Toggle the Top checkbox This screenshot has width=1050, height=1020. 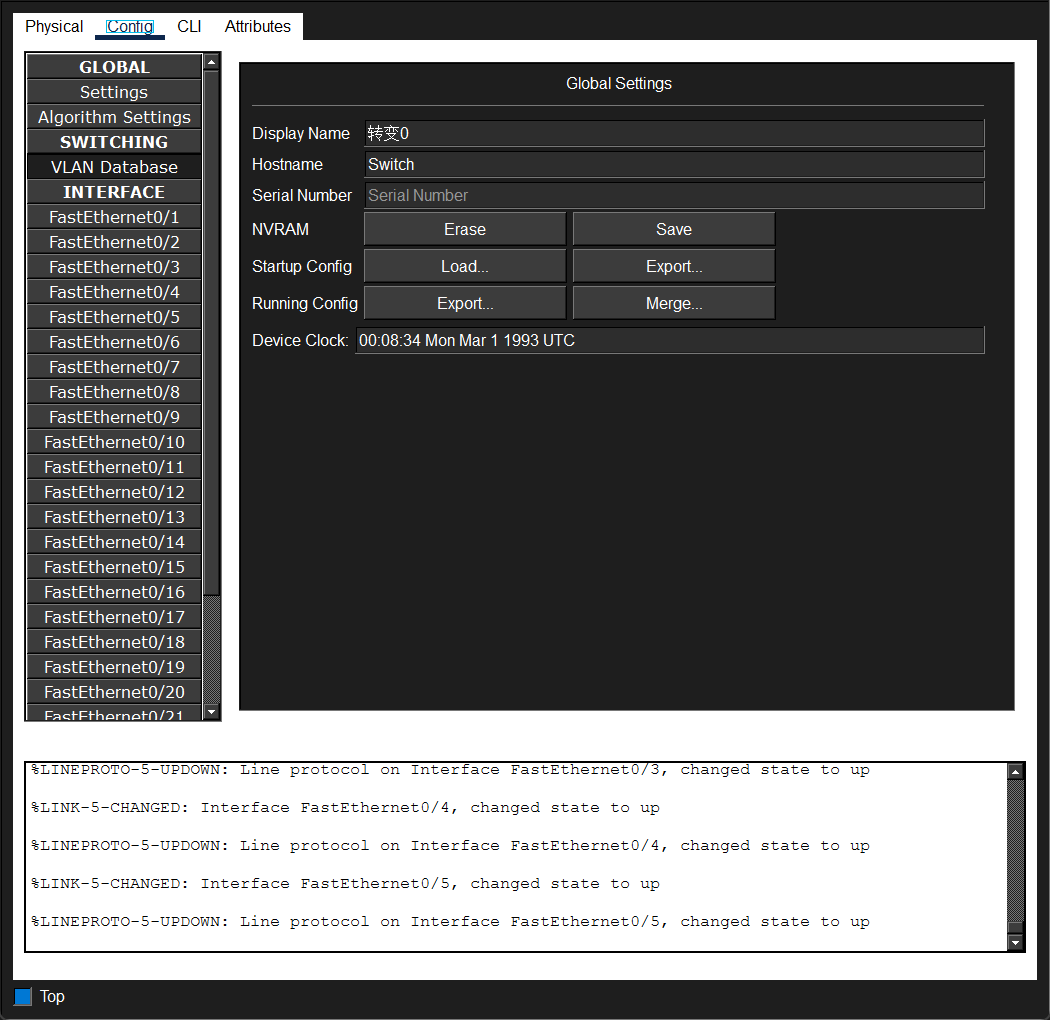(23, 997)
